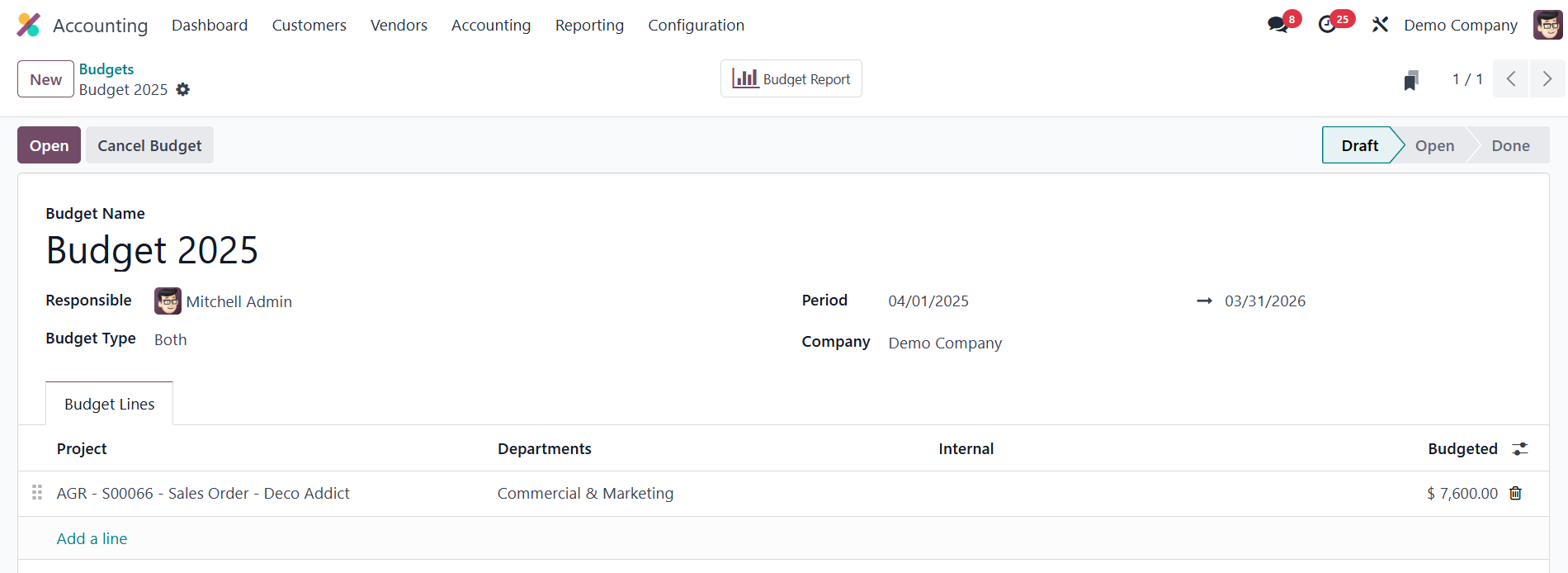Click the gear icon beside Budget 2025

[x=183, y=89]
